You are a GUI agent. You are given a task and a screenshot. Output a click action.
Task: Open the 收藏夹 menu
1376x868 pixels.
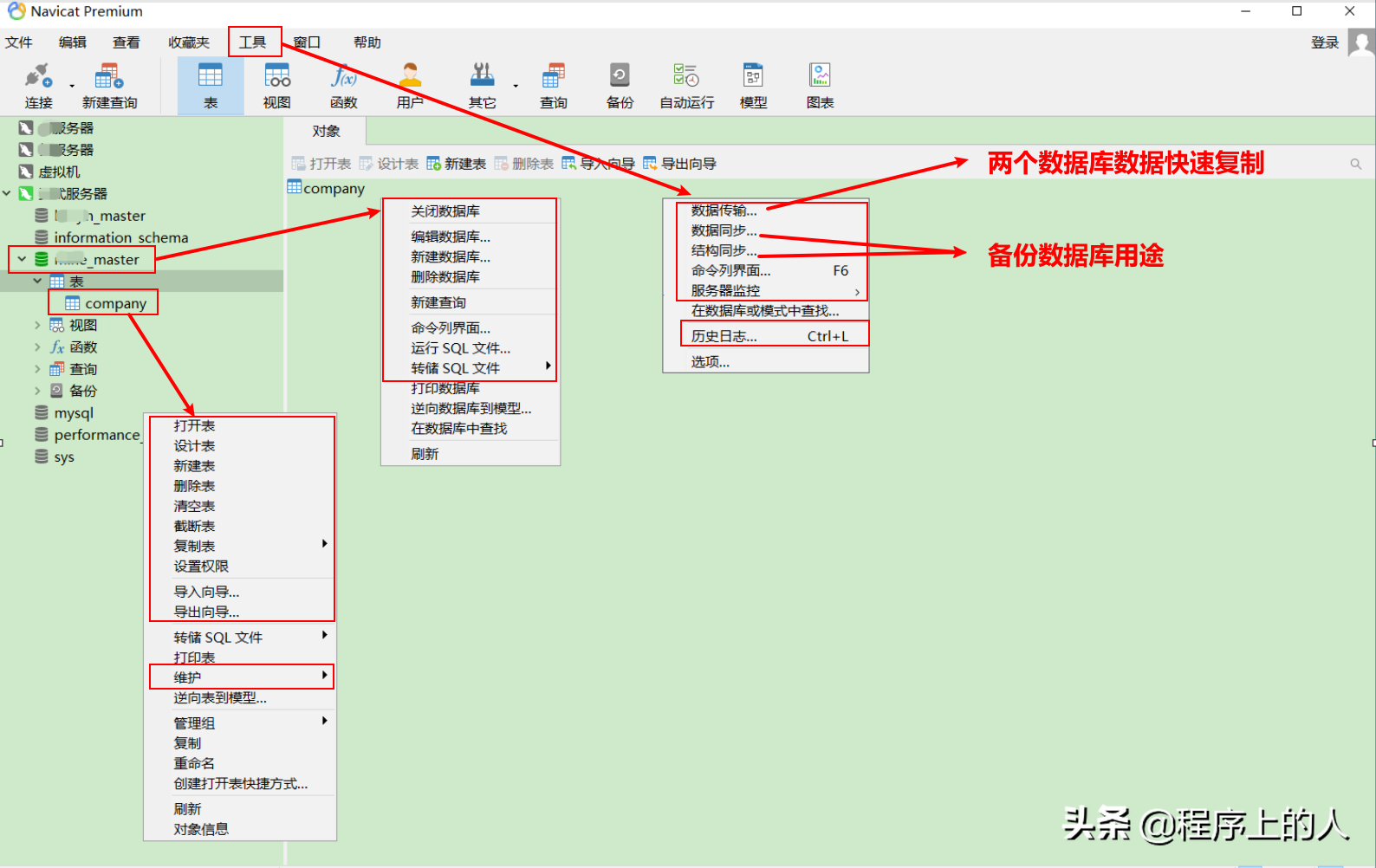tap(189, 42)
